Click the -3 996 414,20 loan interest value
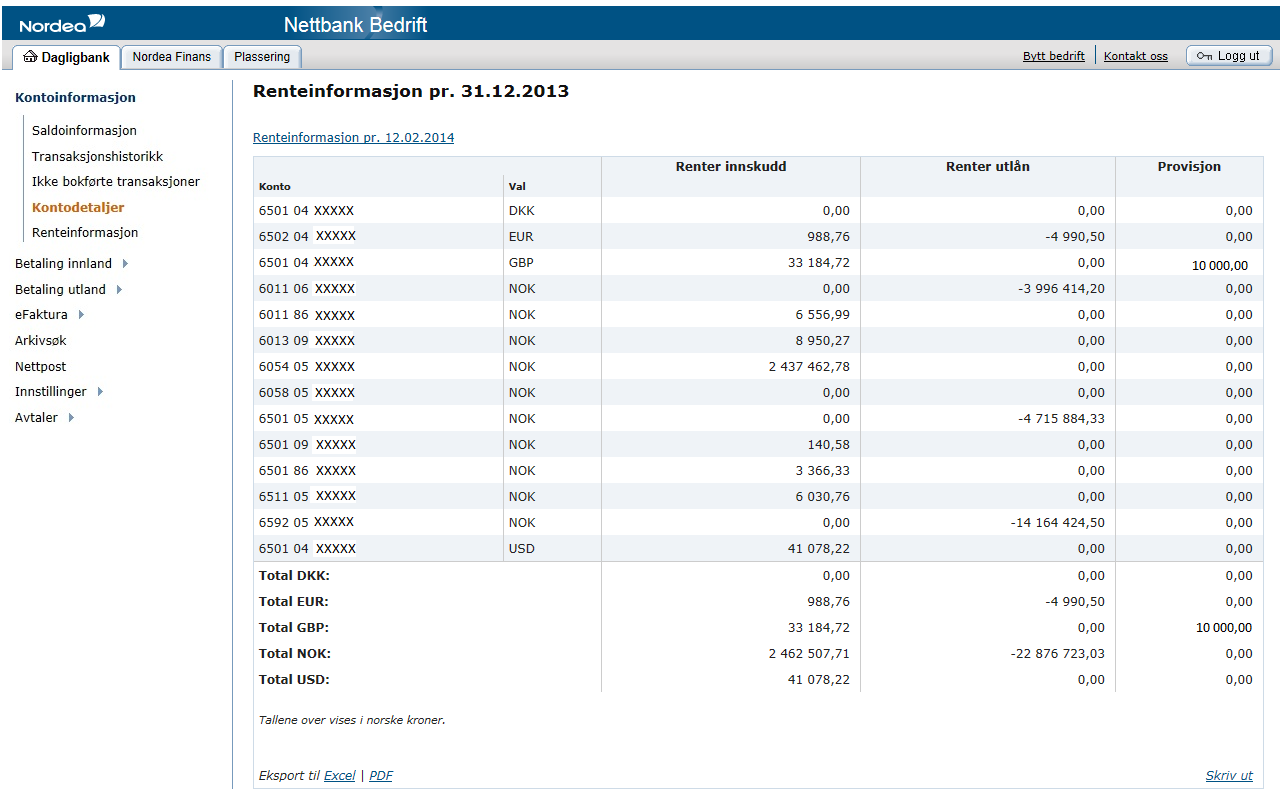1280x789 pixels. 1061,289
